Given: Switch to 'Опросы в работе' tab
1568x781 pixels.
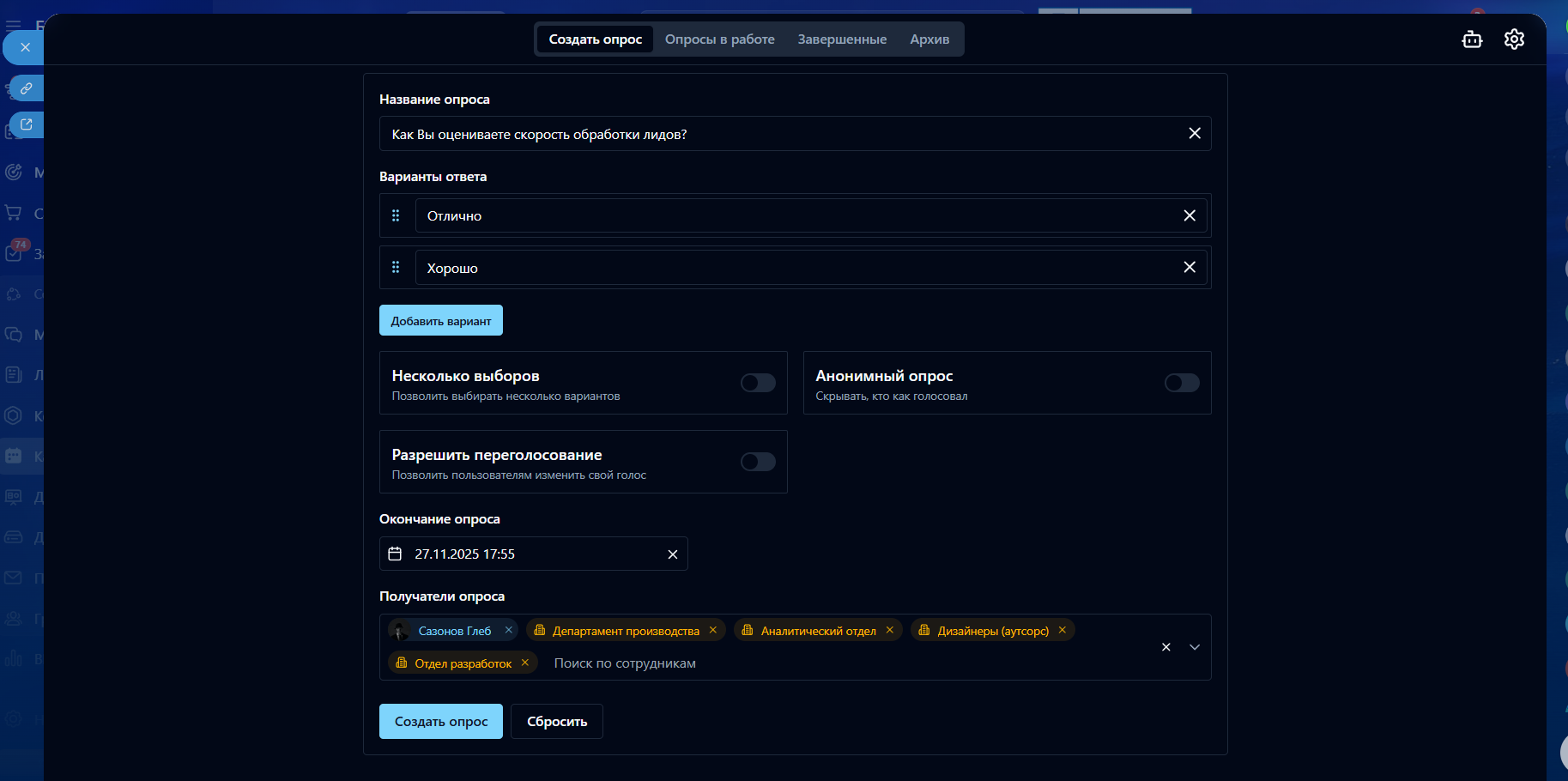Looking at the screenshot, I should pyautogui.click(x=719, y=39).
